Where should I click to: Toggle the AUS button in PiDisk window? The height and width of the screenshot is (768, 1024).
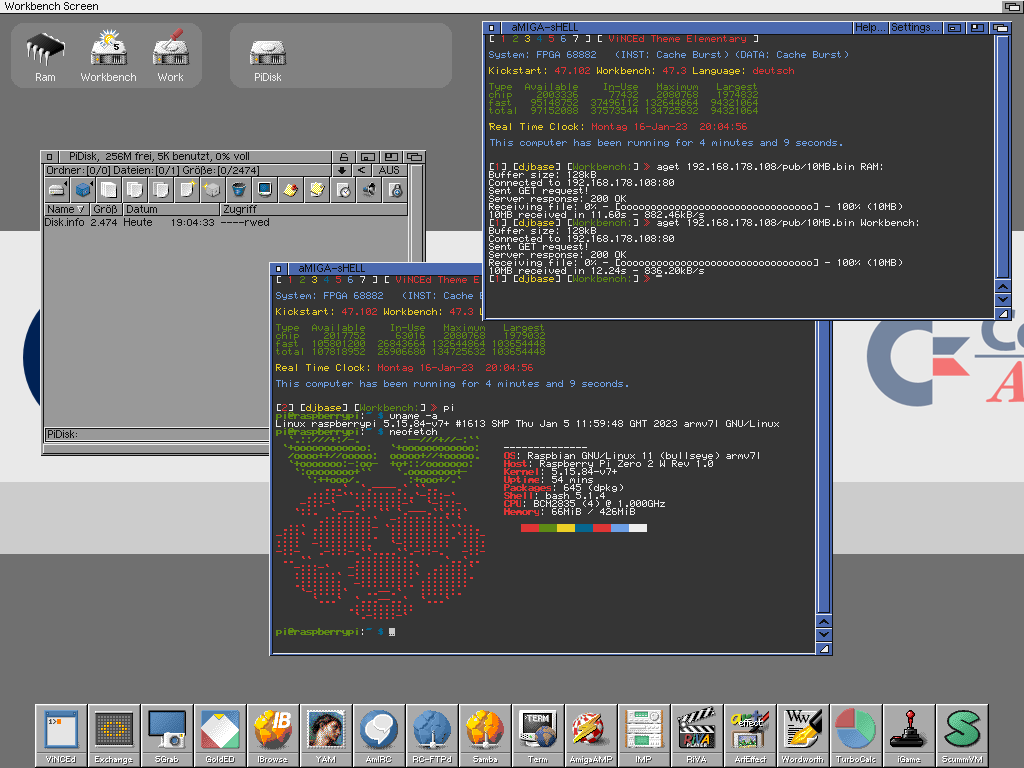389,170
